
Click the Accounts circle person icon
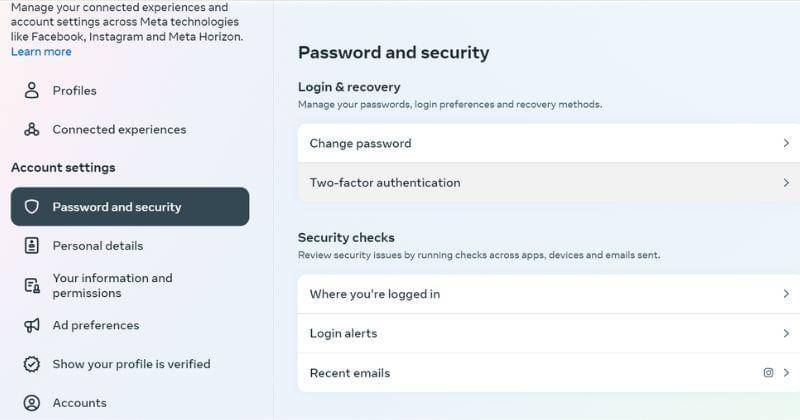pyautogui.click(x=32, y=403)
